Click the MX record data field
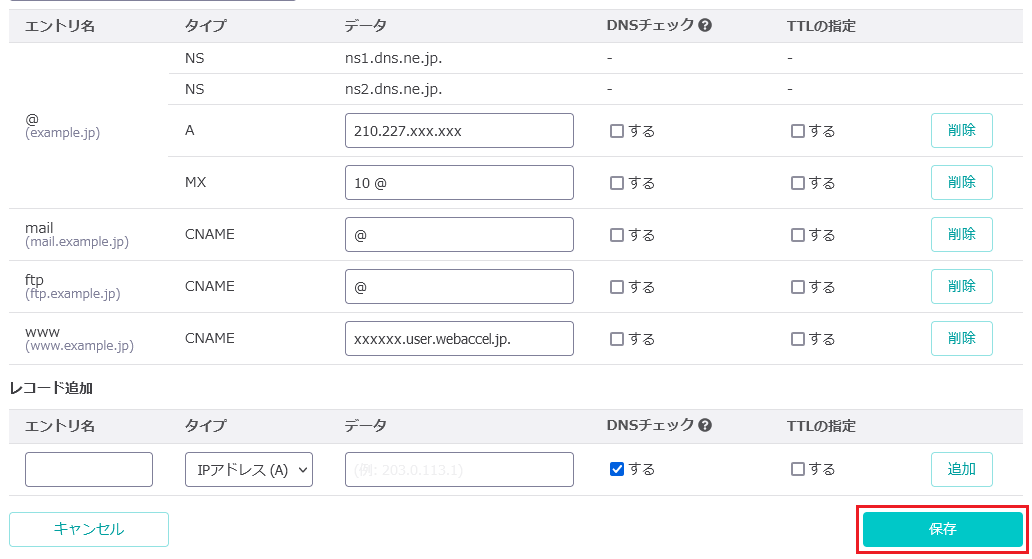Viewport: 1032px width, 559px height. point(459,182)
